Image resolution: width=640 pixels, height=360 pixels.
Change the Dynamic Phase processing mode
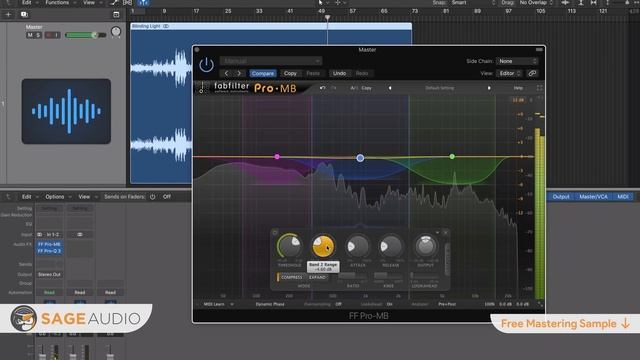pyautogui.click(x=270, y=304)
